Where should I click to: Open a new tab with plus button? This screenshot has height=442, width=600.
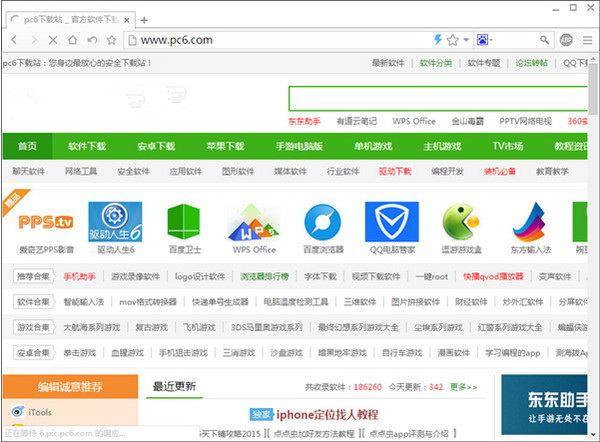(x=144, y=20)
